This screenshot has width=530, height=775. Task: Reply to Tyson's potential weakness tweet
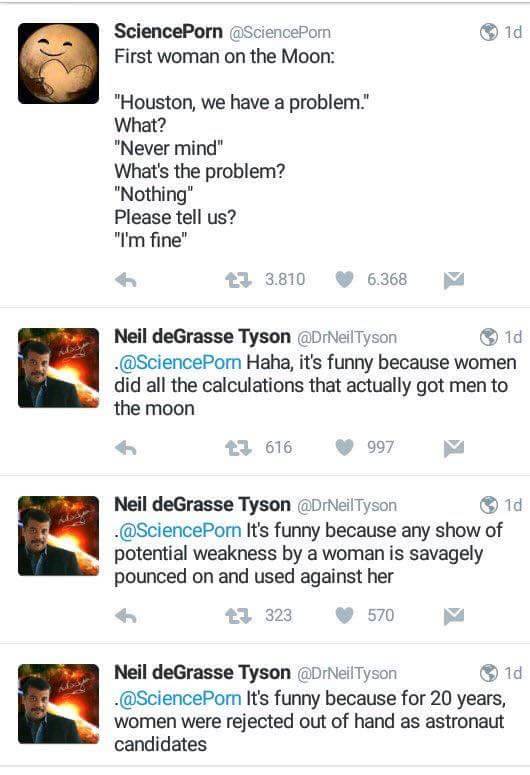pos(126,616)
